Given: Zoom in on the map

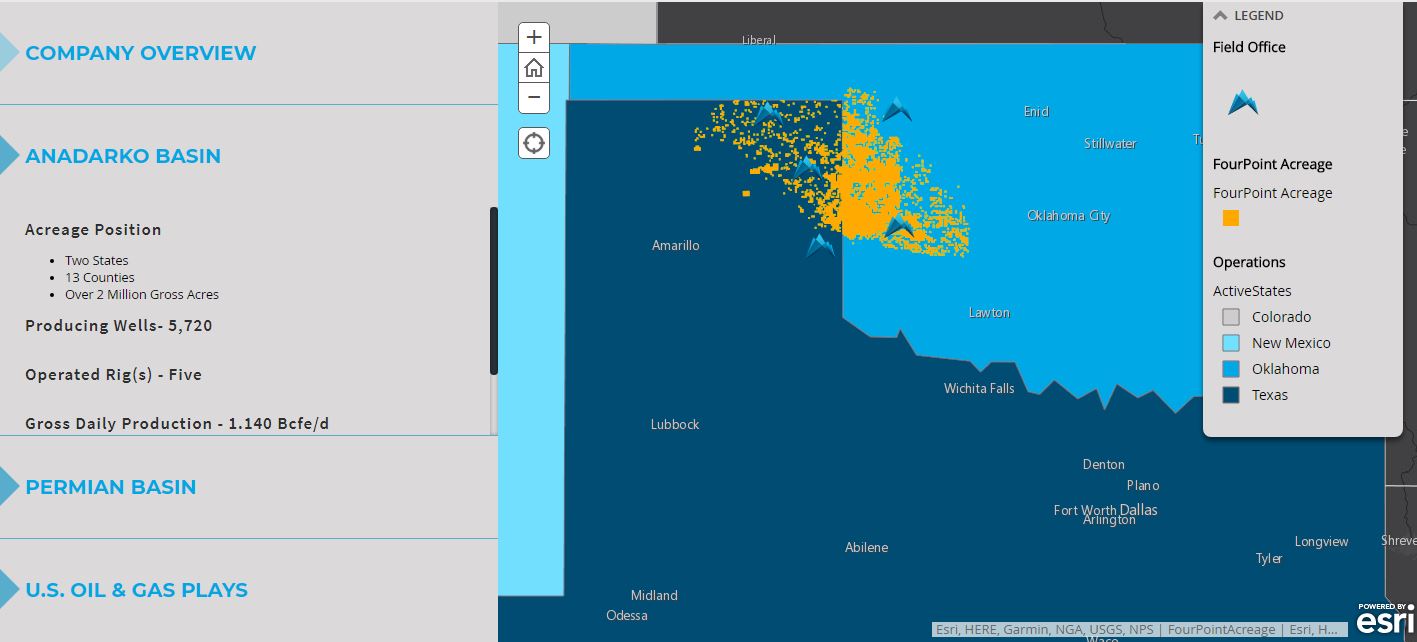Looking at the screenshot, I should coord(534,38).
